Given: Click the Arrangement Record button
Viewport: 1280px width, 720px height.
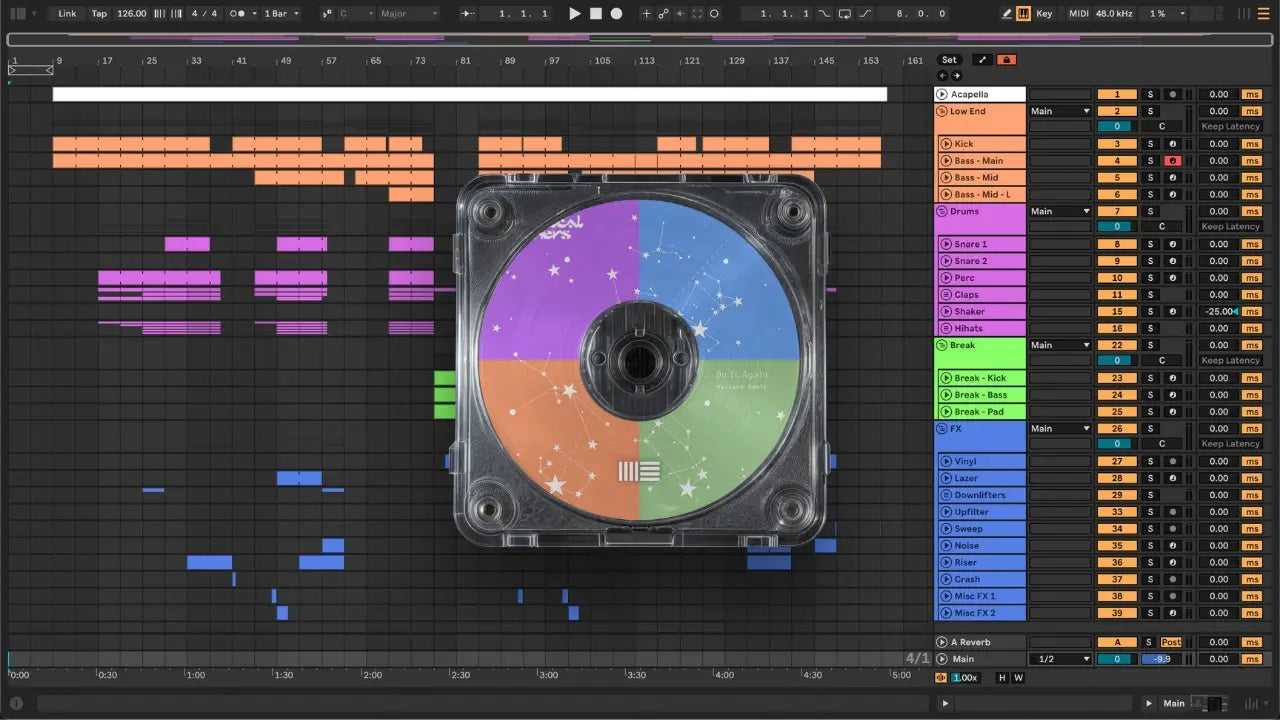Looking at the screenshot, I should 616,14.
